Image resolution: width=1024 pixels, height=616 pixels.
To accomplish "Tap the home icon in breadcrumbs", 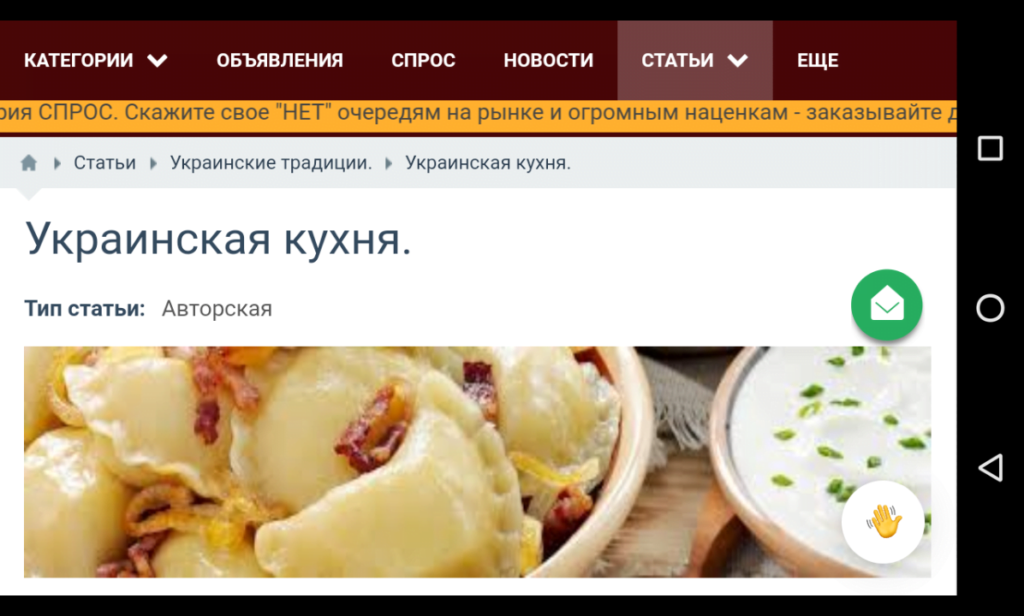I will click(29, 163).
